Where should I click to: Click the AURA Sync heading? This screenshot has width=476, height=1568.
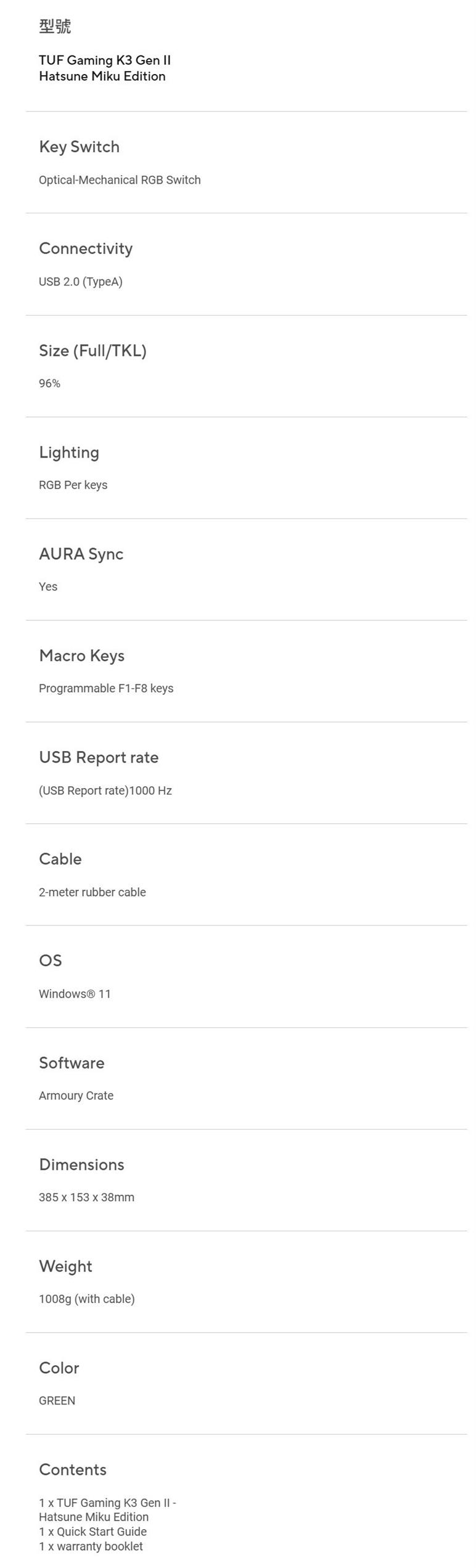click(x=81, y=554)
